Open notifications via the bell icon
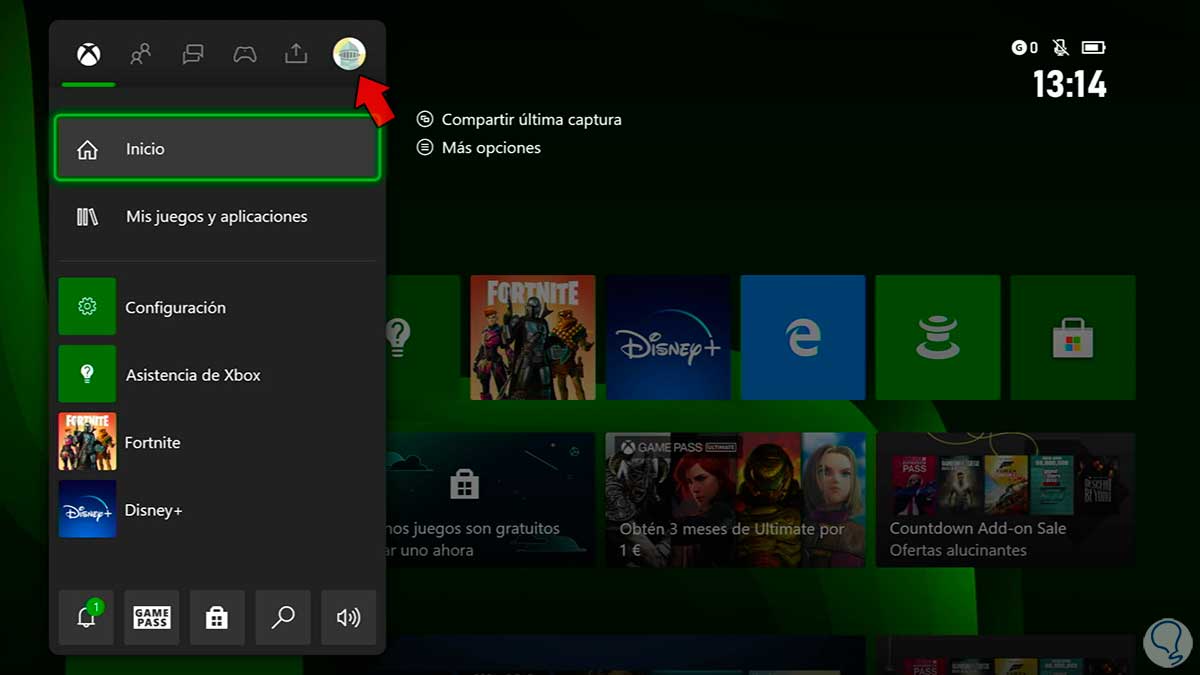 (x=86, y=617)
